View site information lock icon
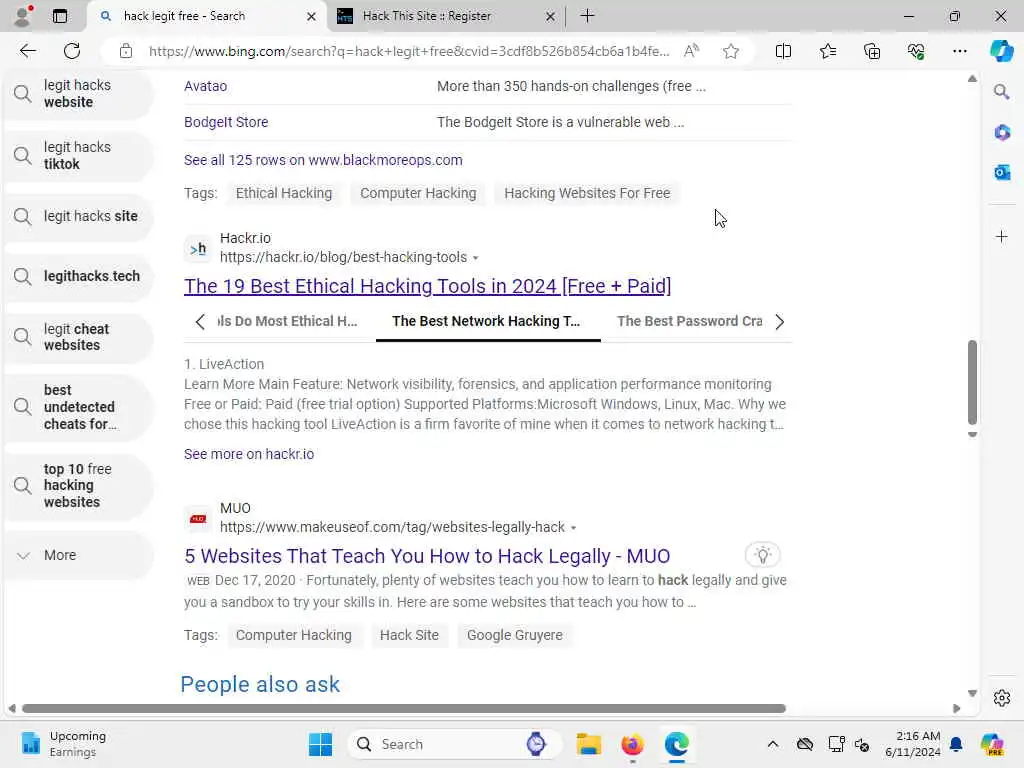Screen dimensions: 1024x768 [x=126, y=51]
